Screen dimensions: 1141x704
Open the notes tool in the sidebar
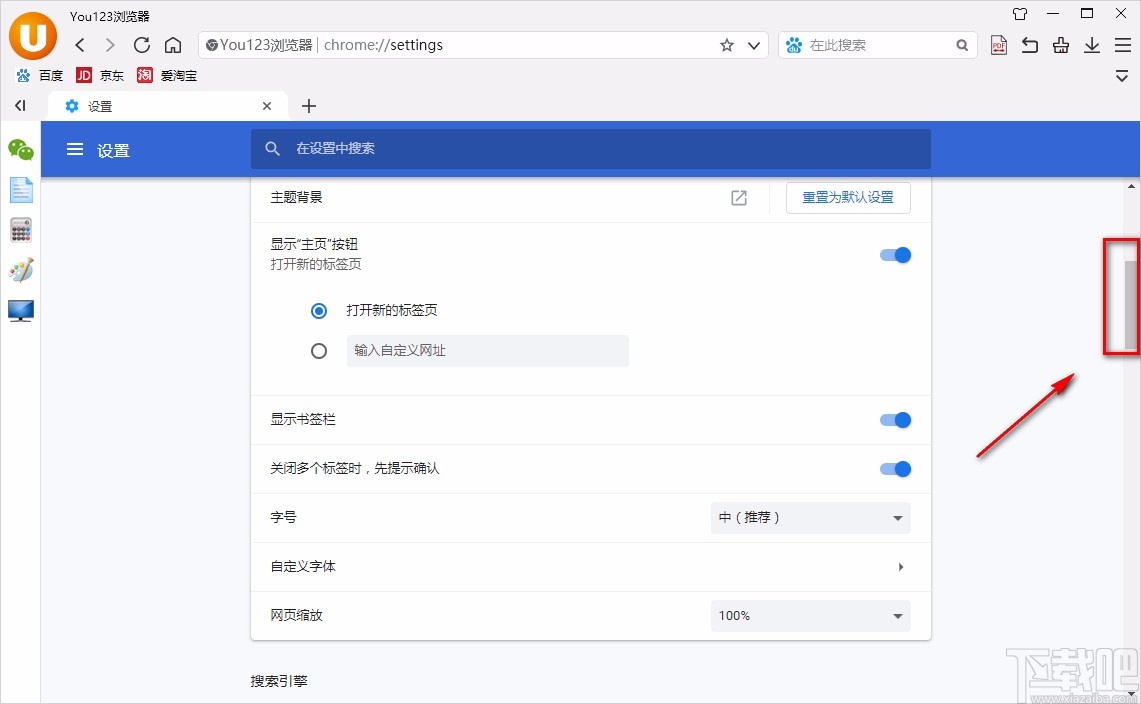20,189
